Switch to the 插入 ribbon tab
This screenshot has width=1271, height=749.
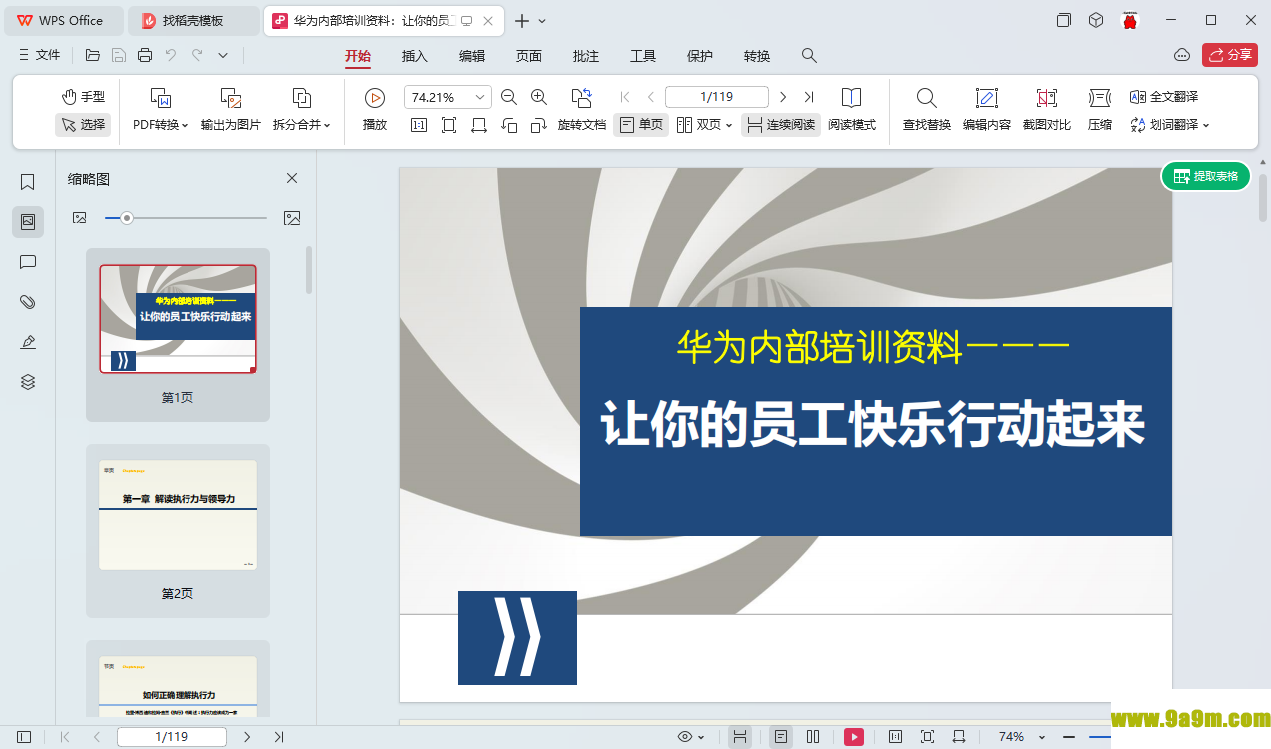pyautogui.click(x=415, y=56)
